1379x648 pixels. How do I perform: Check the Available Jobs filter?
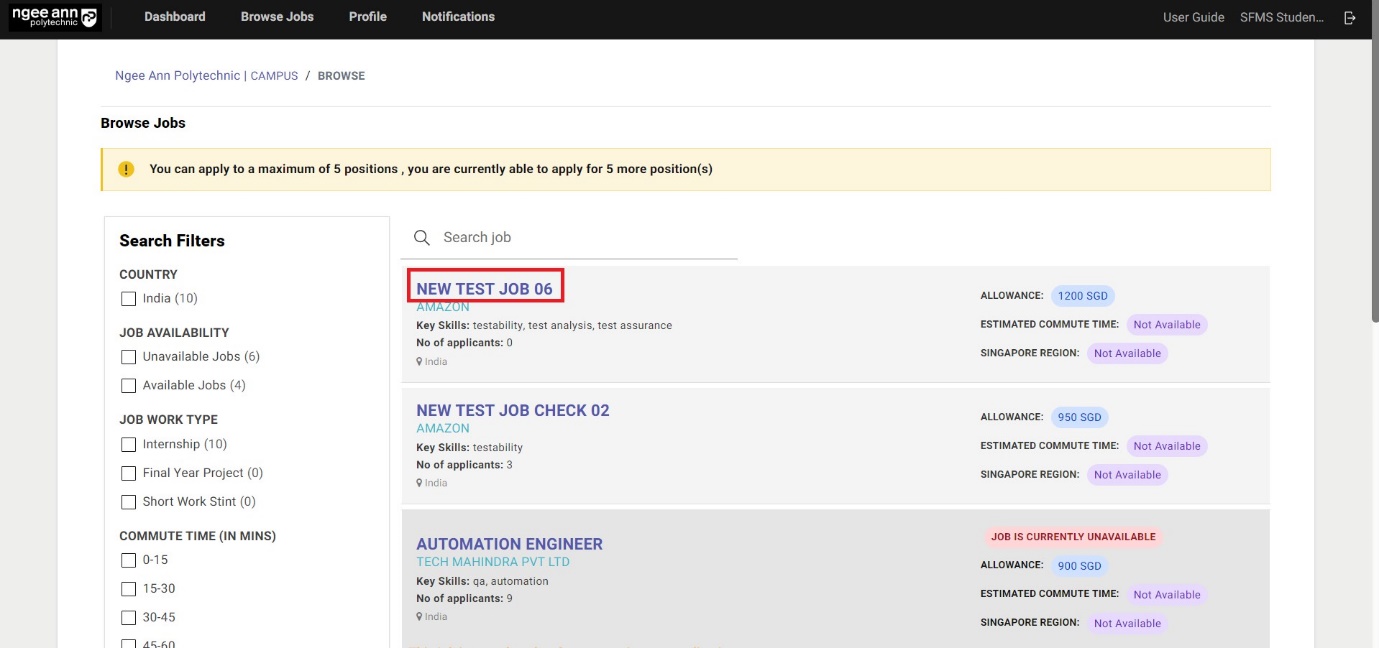pyautogui.click(x=128, y=385)
